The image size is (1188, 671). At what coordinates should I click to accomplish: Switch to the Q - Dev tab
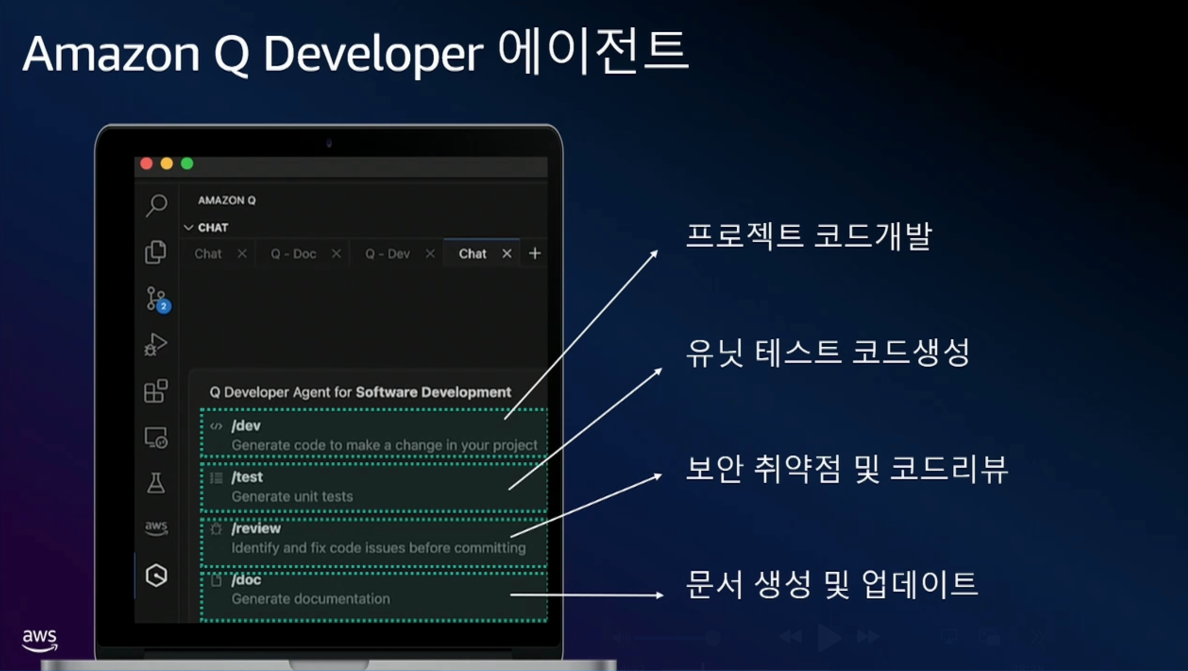tap(387, 254)
